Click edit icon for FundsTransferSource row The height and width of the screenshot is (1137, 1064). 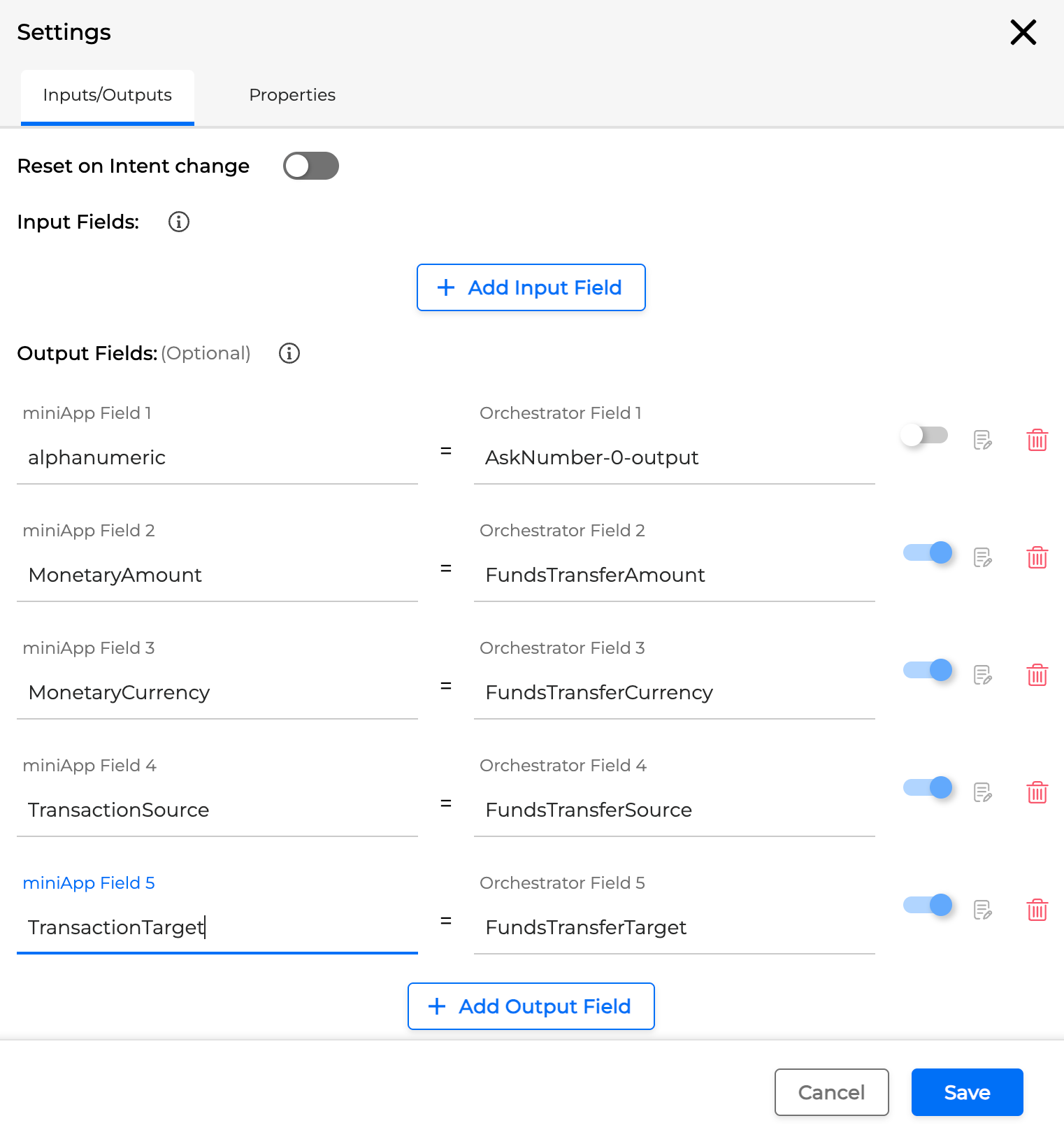pos(982,792)
